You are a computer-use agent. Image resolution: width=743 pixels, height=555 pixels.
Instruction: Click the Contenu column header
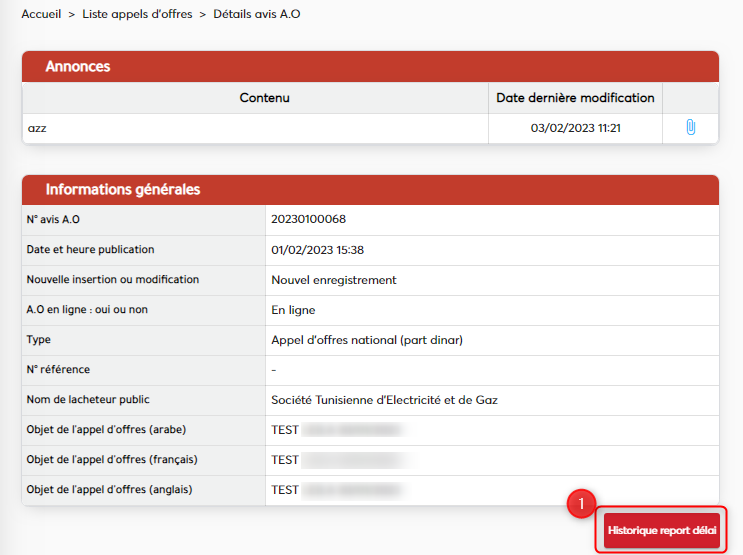(x=264, y=98)
